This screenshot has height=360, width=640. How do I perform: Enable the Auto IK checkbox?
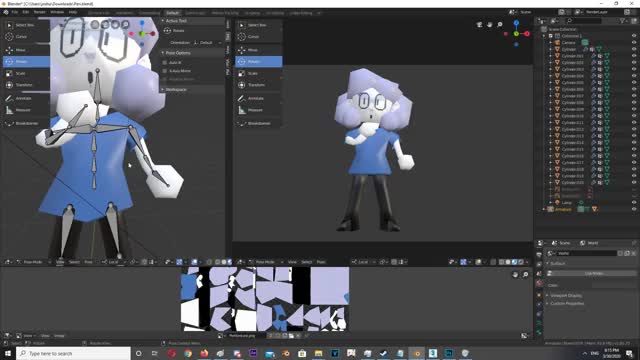coord(164,63)
